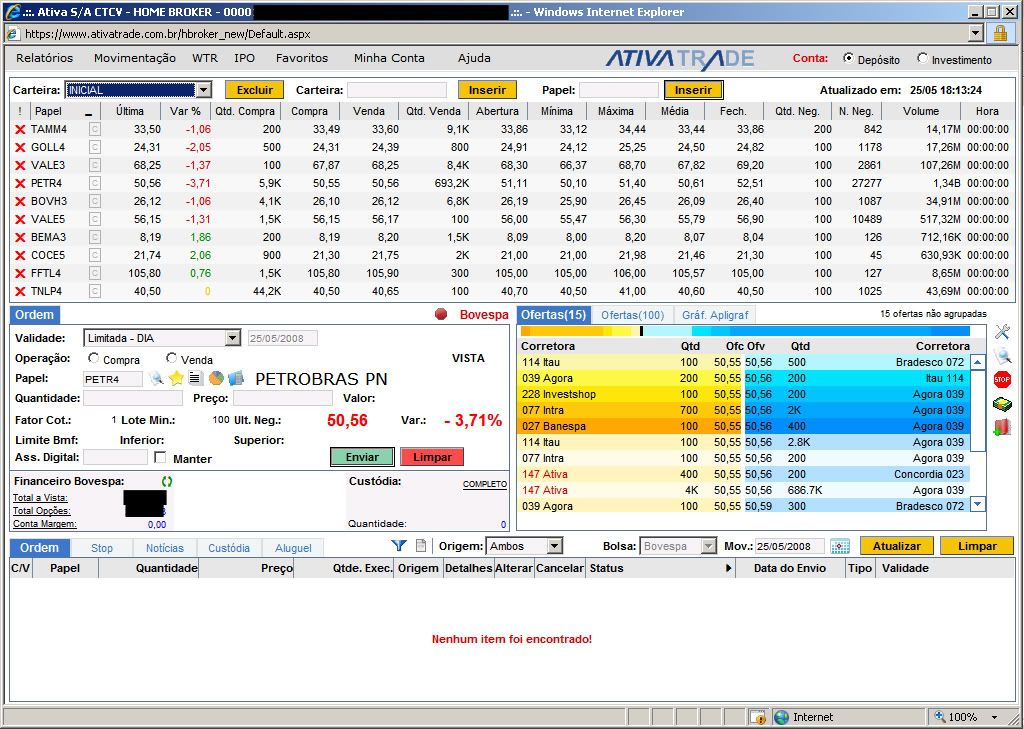Viewport: 1024px width, 729px height.
Task: Open the pie chart icon for PETR4
Action: (216, 378)
